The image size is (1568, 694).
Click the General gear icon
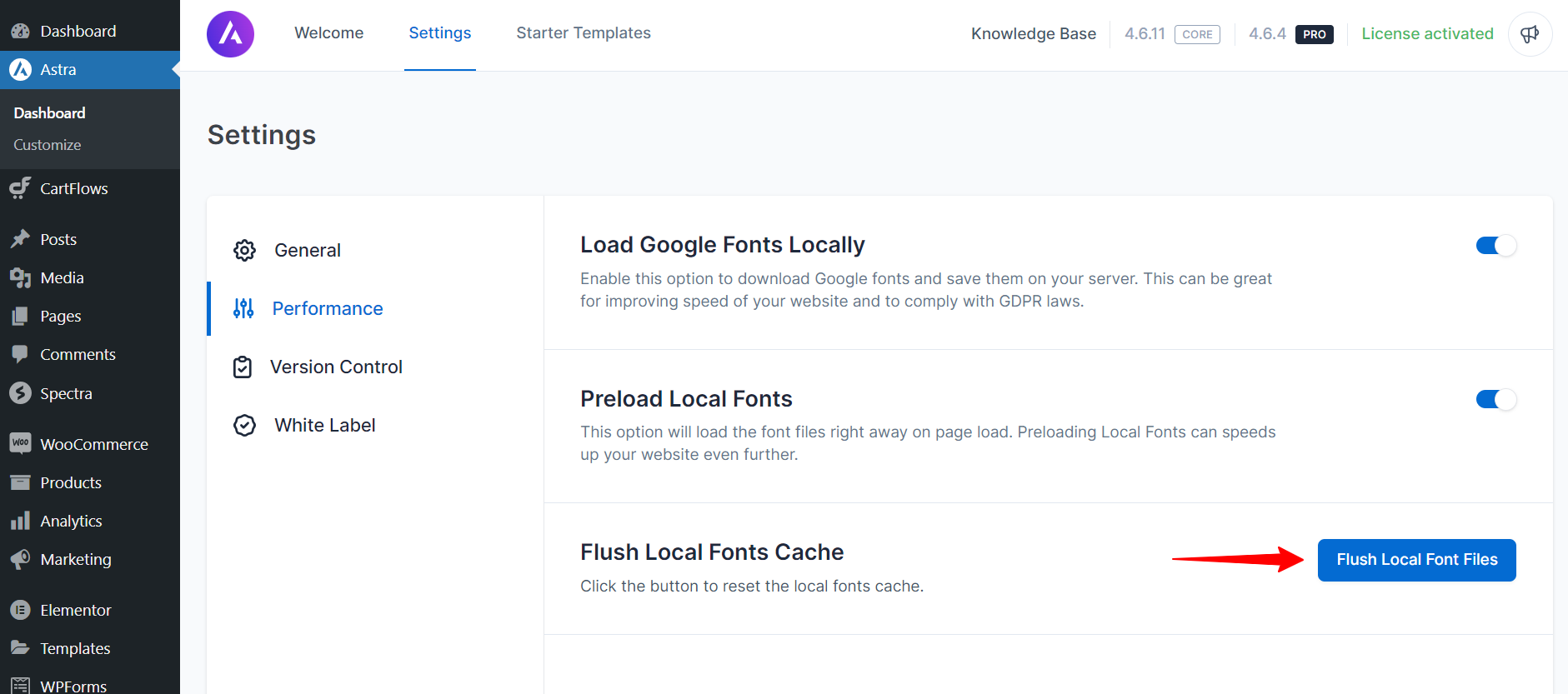tap(244, 250)
